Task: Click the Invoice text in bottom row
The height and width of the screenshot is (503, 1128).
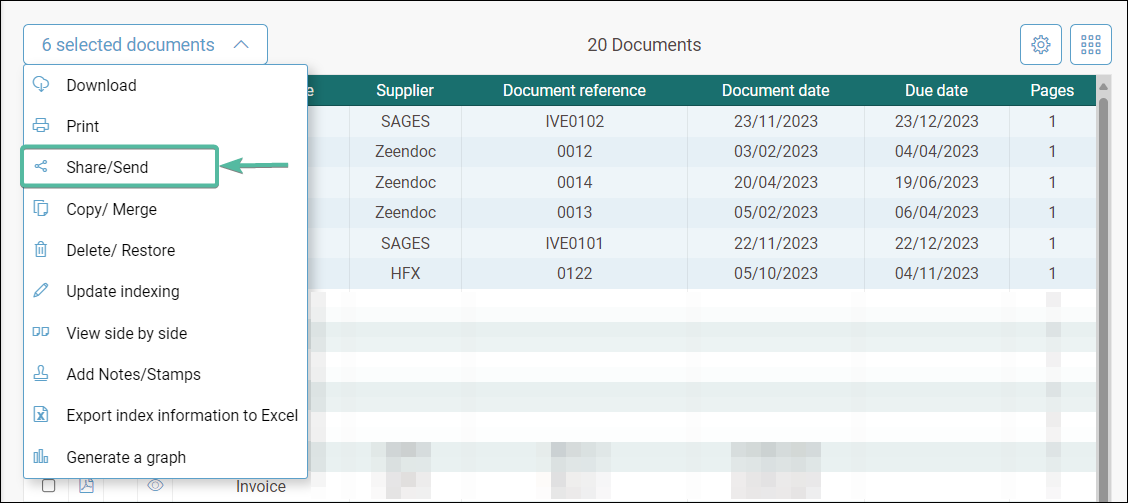Action: tap(260, 486)
